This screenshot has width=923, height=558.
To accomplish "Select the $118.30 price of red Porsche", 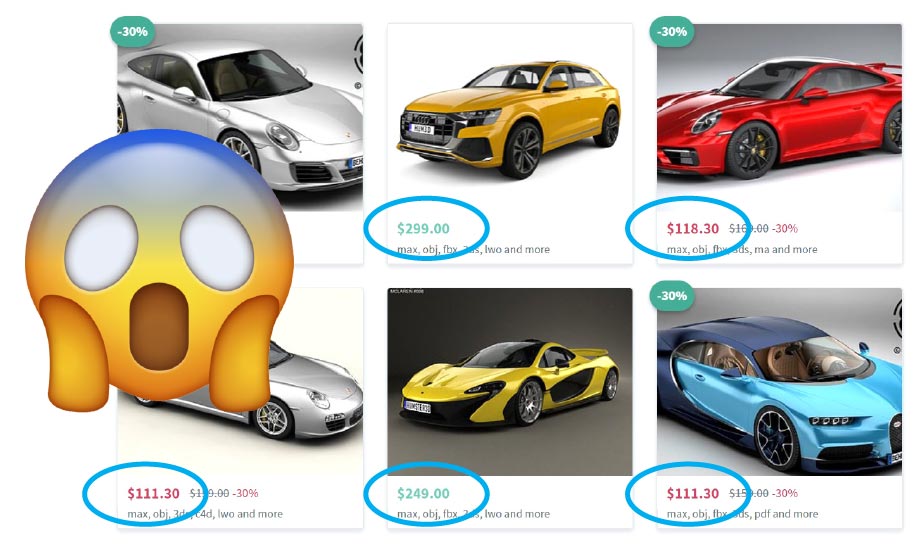I will pyautogui.click(x=692, y=228).
